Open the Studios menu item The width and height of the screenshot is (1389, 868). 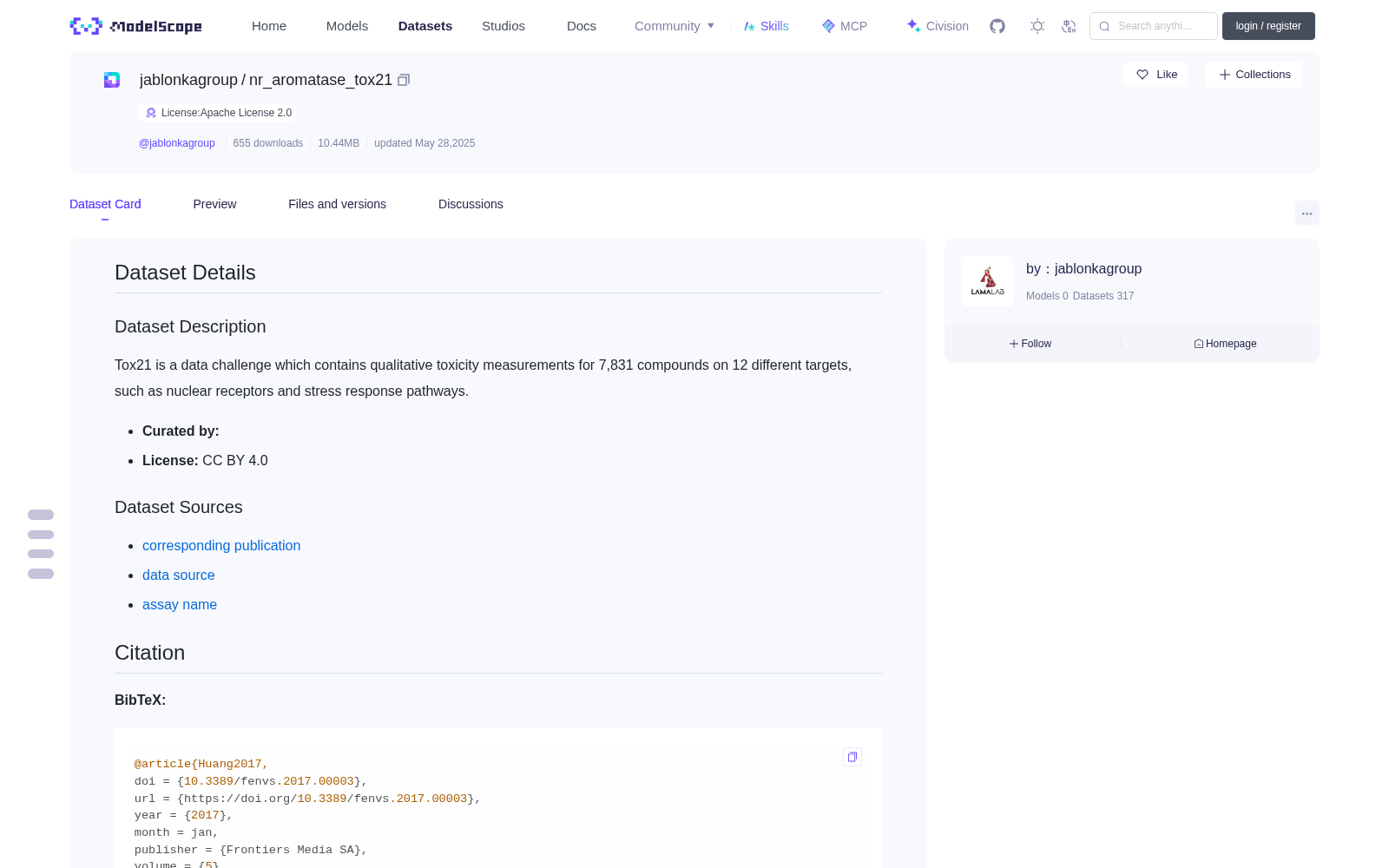[x=504, y=26]
